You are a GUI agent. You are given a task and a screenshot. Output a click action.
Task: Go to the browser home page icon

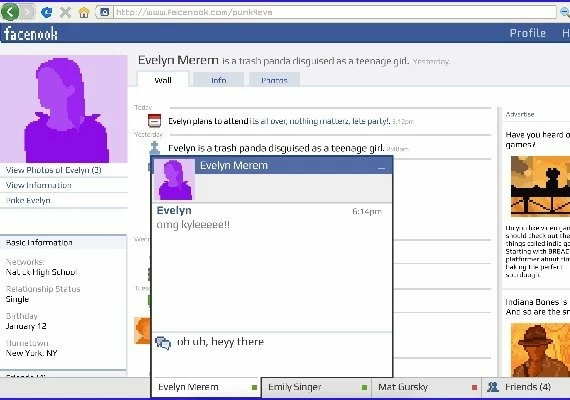click(84, 12)
